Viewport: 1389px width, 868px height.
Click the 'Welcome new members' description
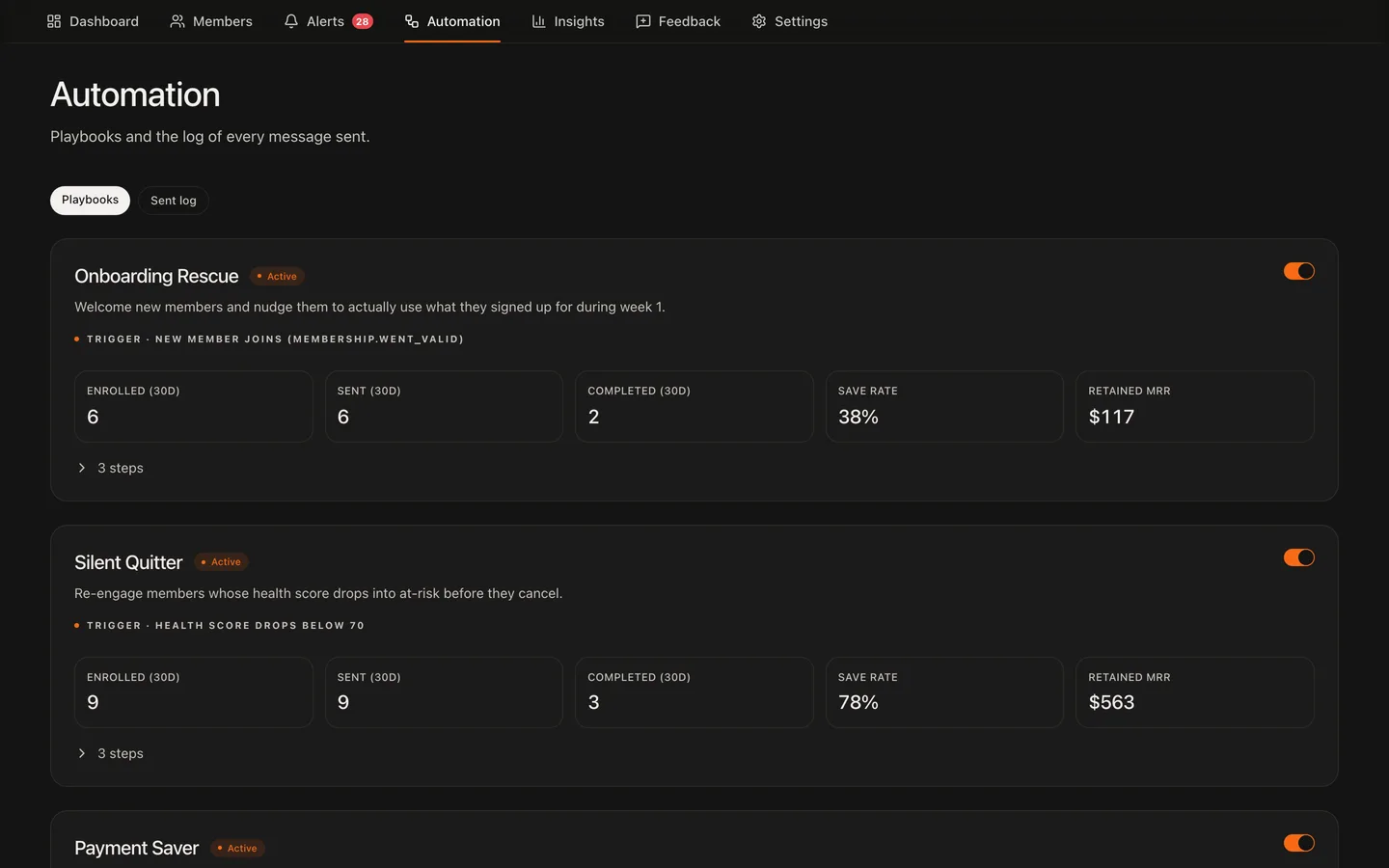pos(369,307)
